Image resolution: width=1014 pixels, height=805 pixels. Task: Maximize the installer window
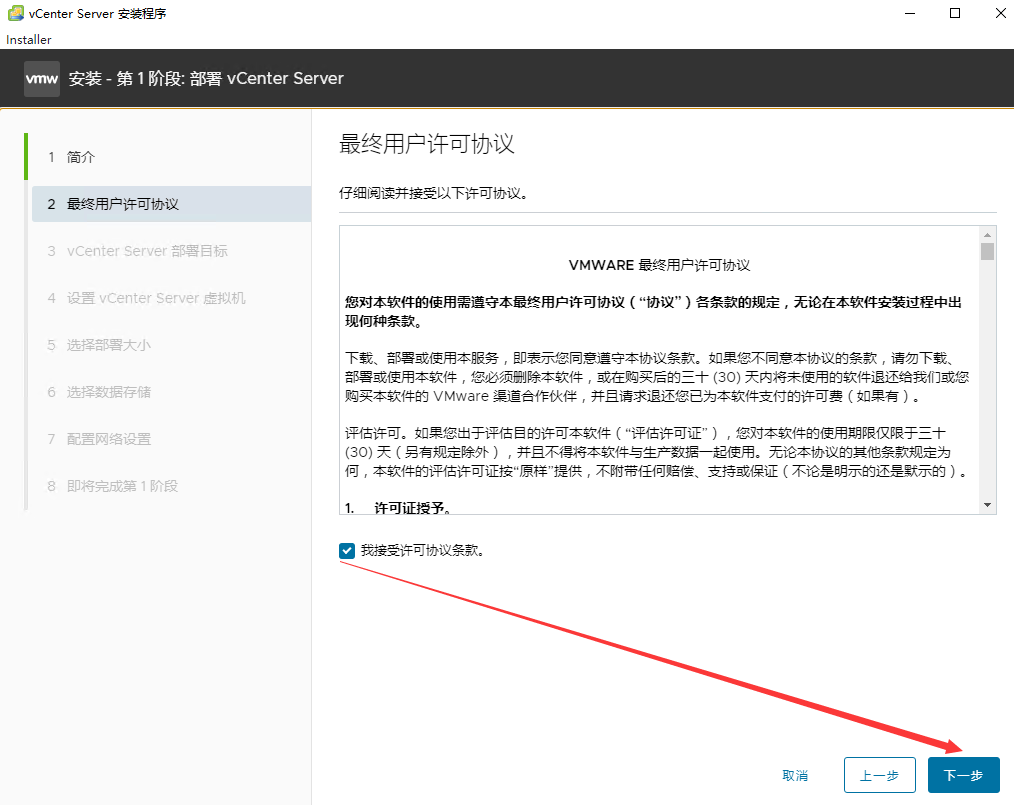click(x=955, y=14)
